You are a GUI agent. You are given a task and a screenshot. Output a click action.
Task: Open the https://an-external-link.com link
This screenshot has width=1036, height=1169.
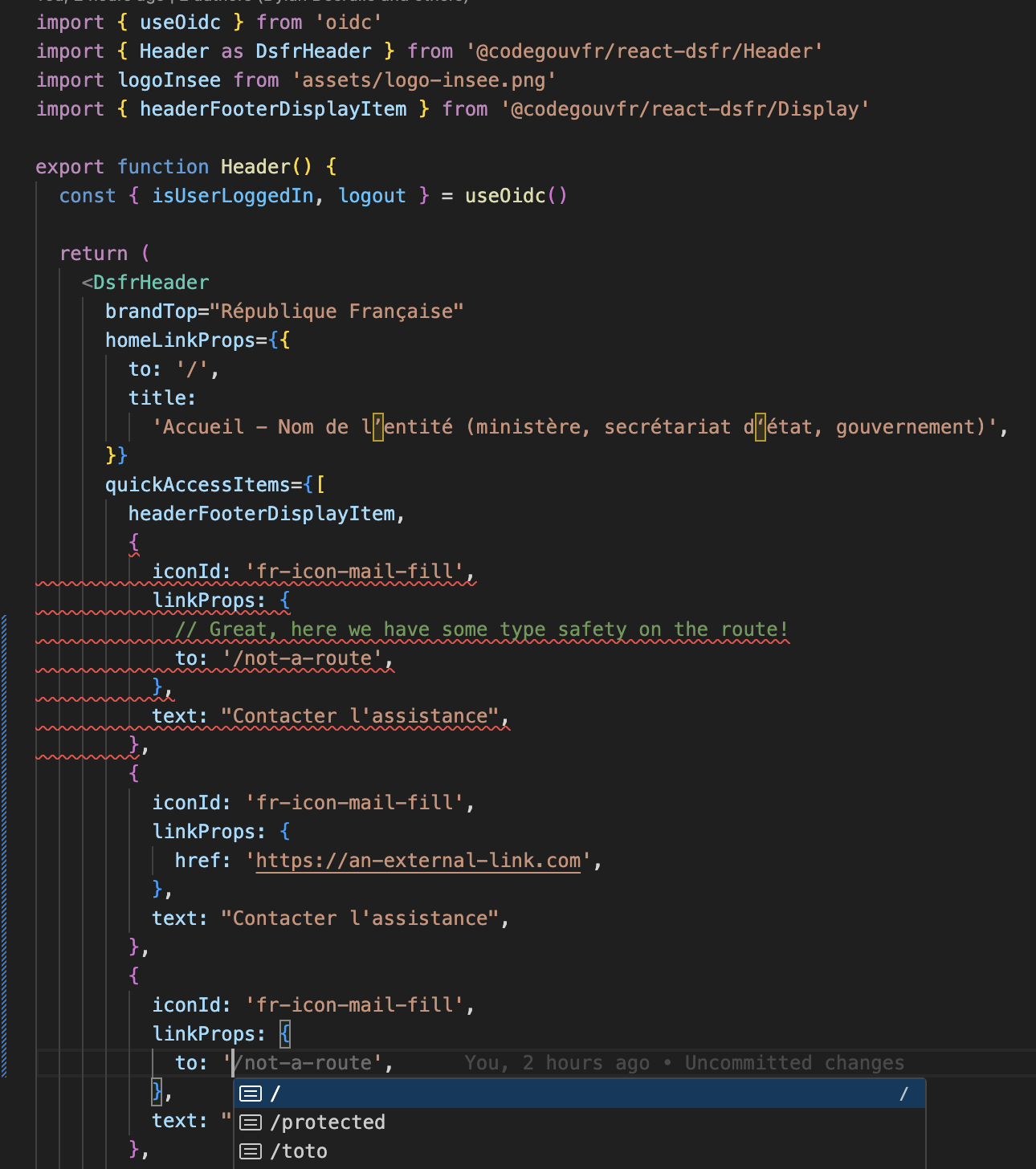[x=418, y=861]
